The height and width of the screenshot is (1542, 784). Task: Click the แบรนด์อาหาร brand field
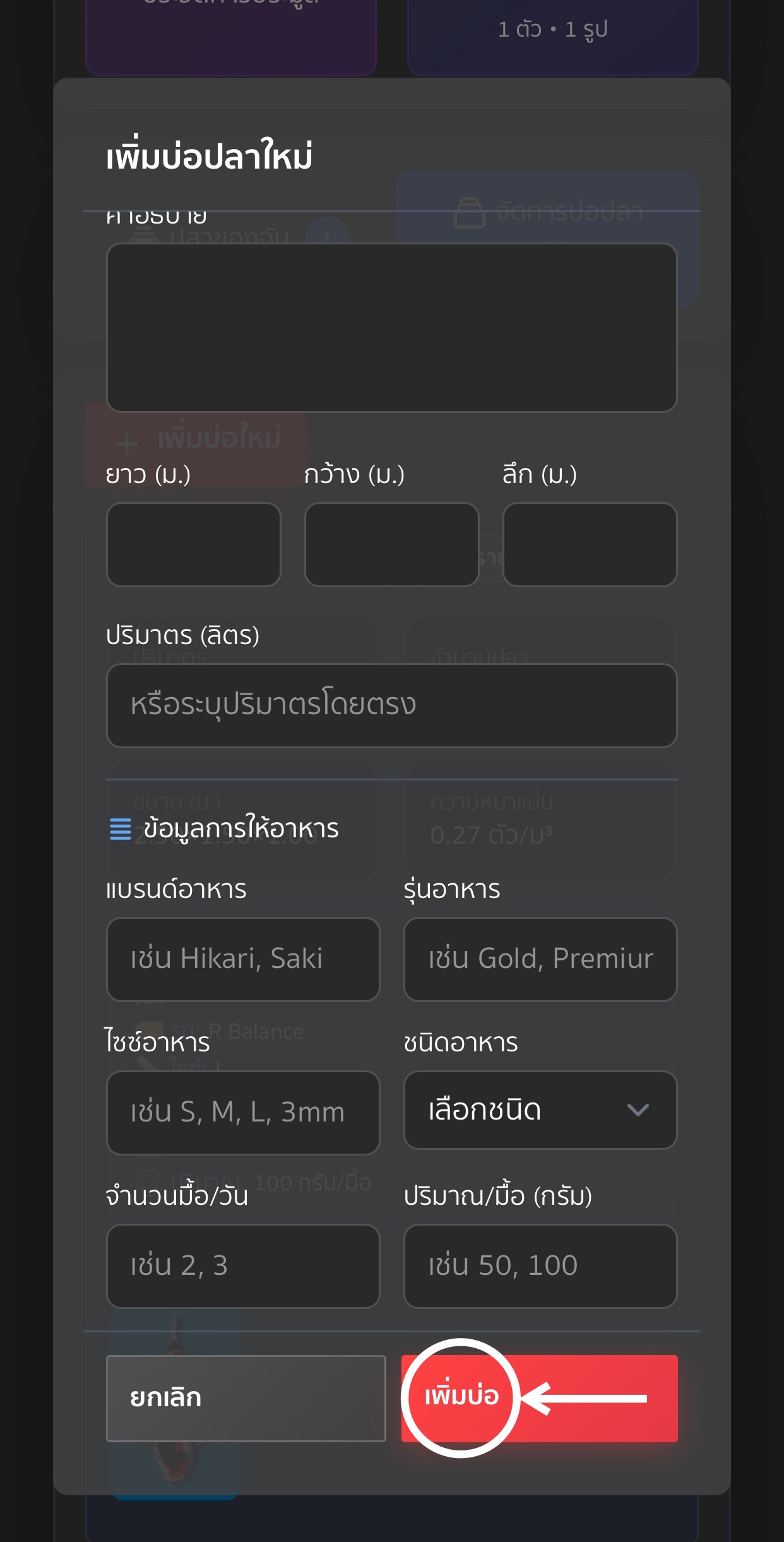coord(243,959)
